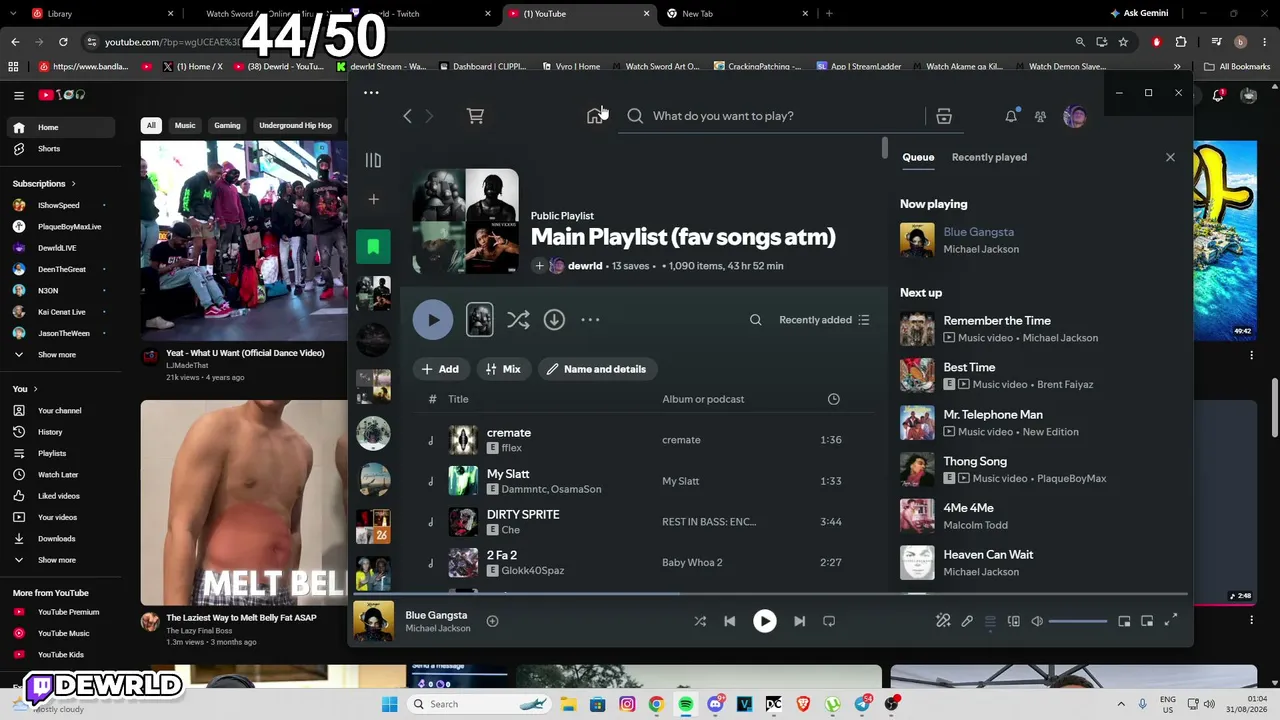Screen dimensions: 1280x720
Task: Open Your Library icon in Spotify sidebar
Action: [x=373, y=160]
